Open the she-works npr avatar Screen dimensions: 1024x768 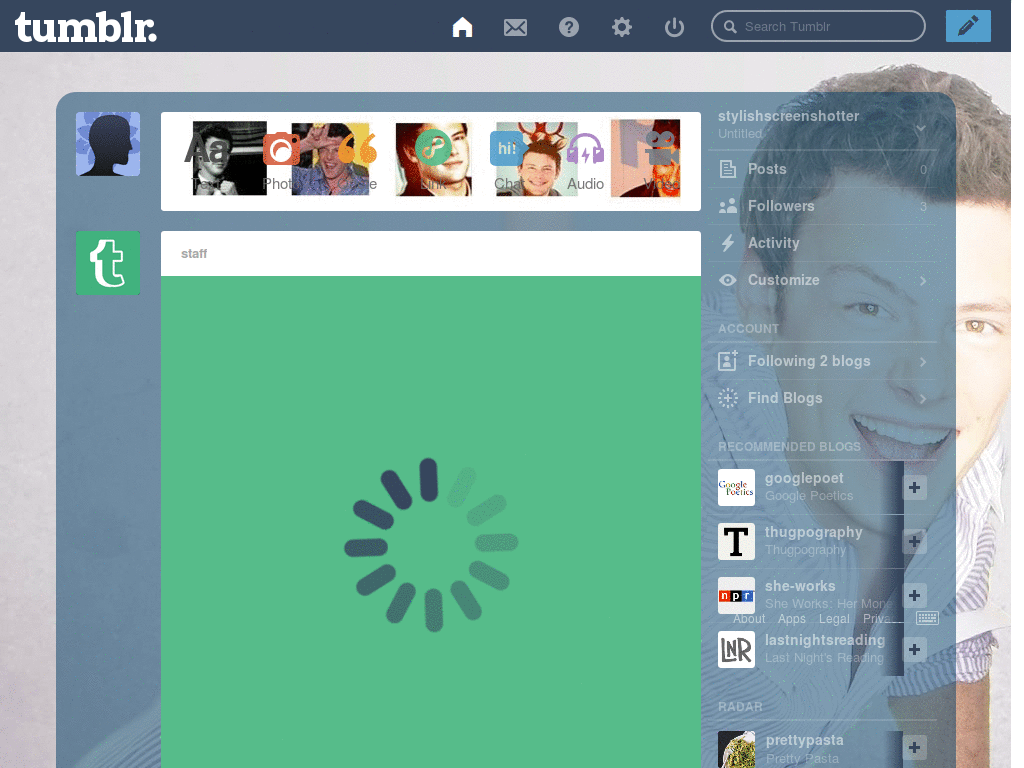coord(736,596)
